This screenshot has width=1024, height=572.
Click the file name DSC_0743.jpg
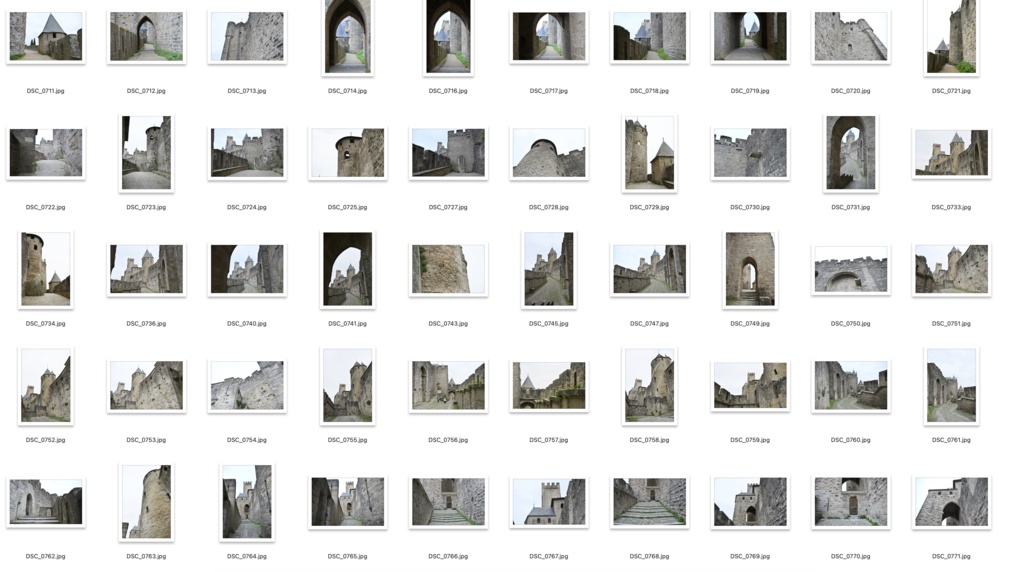point(448,323)
